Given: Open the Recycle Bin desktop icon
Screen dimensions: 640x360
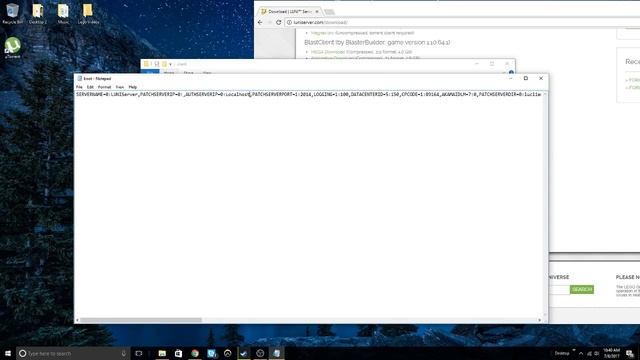Looking at the screenshot, I should (13, 13).
